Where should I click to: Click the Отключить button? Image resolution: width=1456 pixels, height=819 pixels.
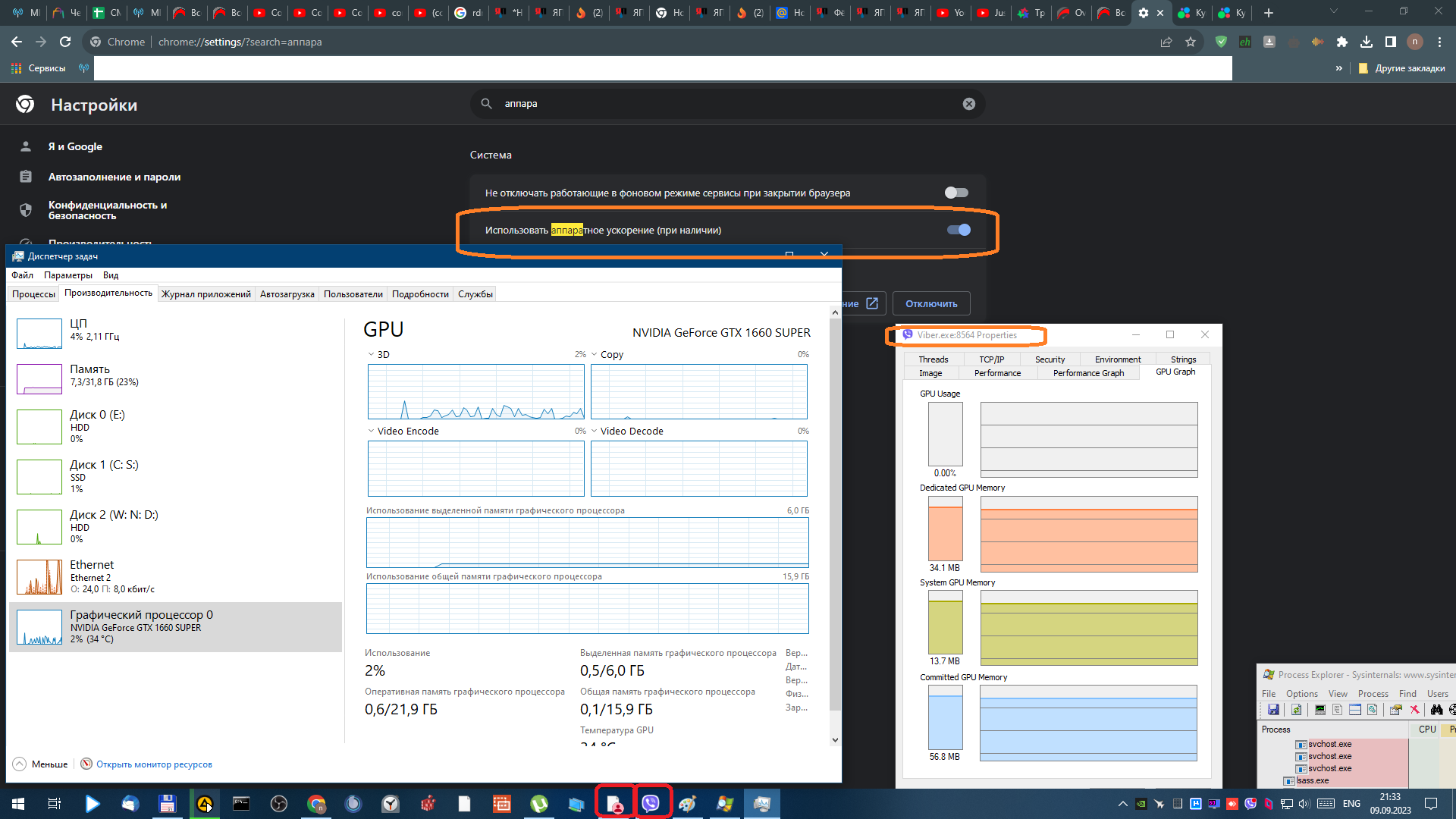(x=930, y=303)
